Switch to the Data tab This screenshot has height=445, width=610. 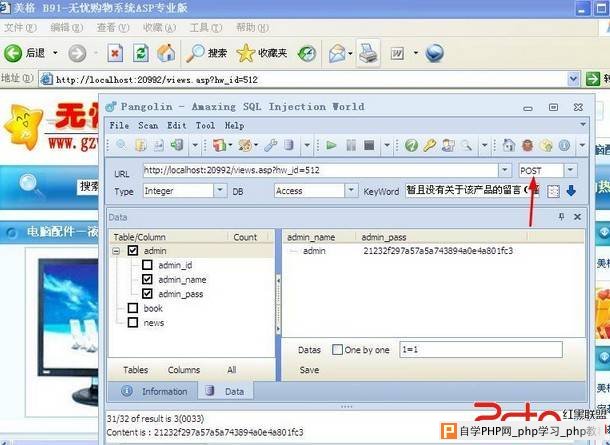pos(226,391)
